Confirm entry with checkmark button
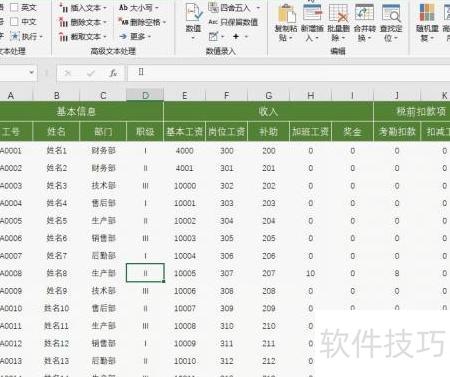 (91, 73)
